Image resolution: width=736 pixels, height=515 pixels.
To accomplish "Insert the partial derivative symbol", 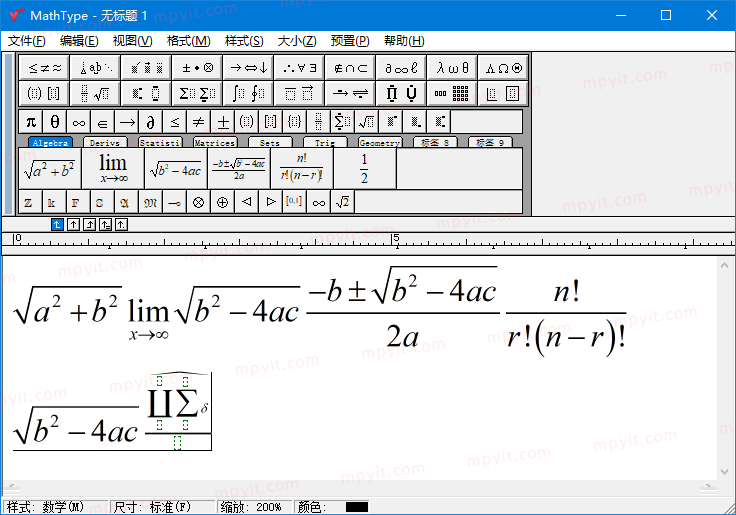I will coord(151,122).
